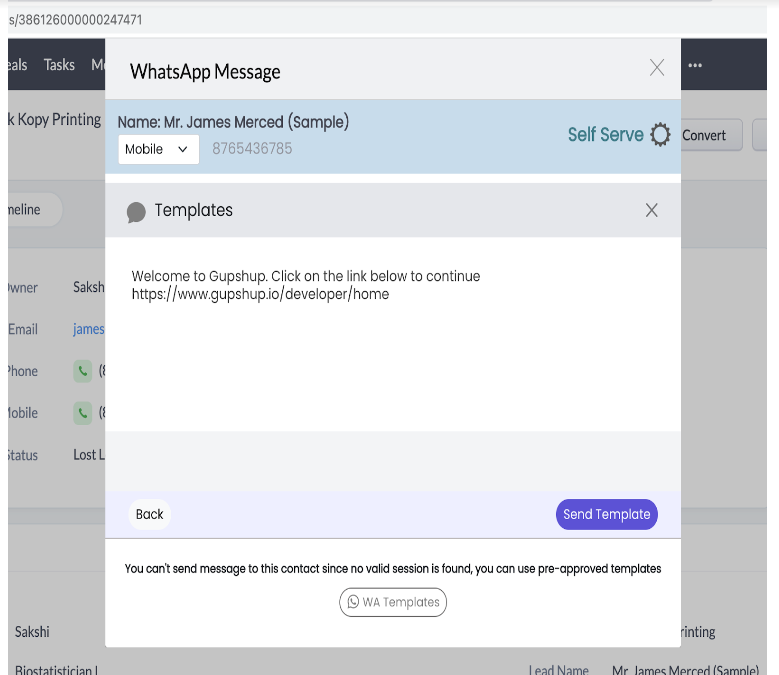779x675 pixels.
Task: Select the Timeline tab in background page
Action: click(x=35, y=210)
